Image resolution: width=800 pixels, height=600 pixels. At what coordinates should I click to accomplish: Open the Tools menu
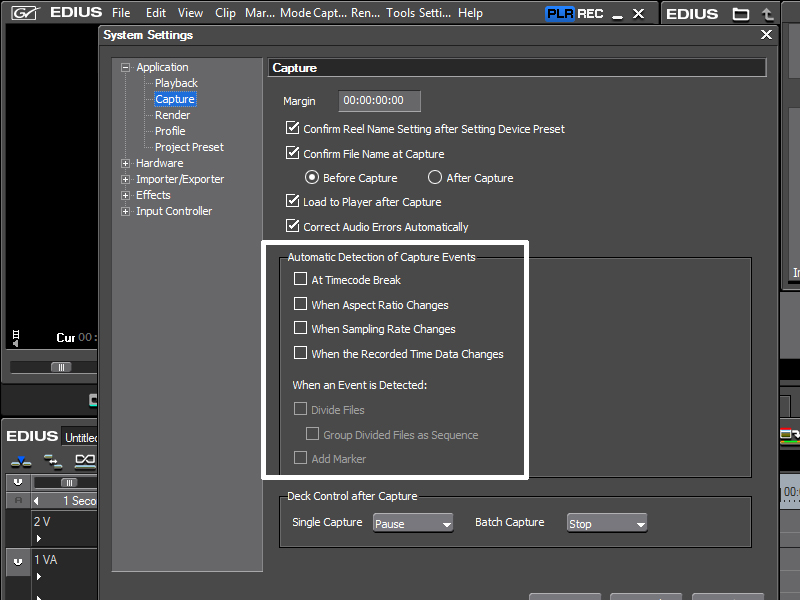(401, 13)
